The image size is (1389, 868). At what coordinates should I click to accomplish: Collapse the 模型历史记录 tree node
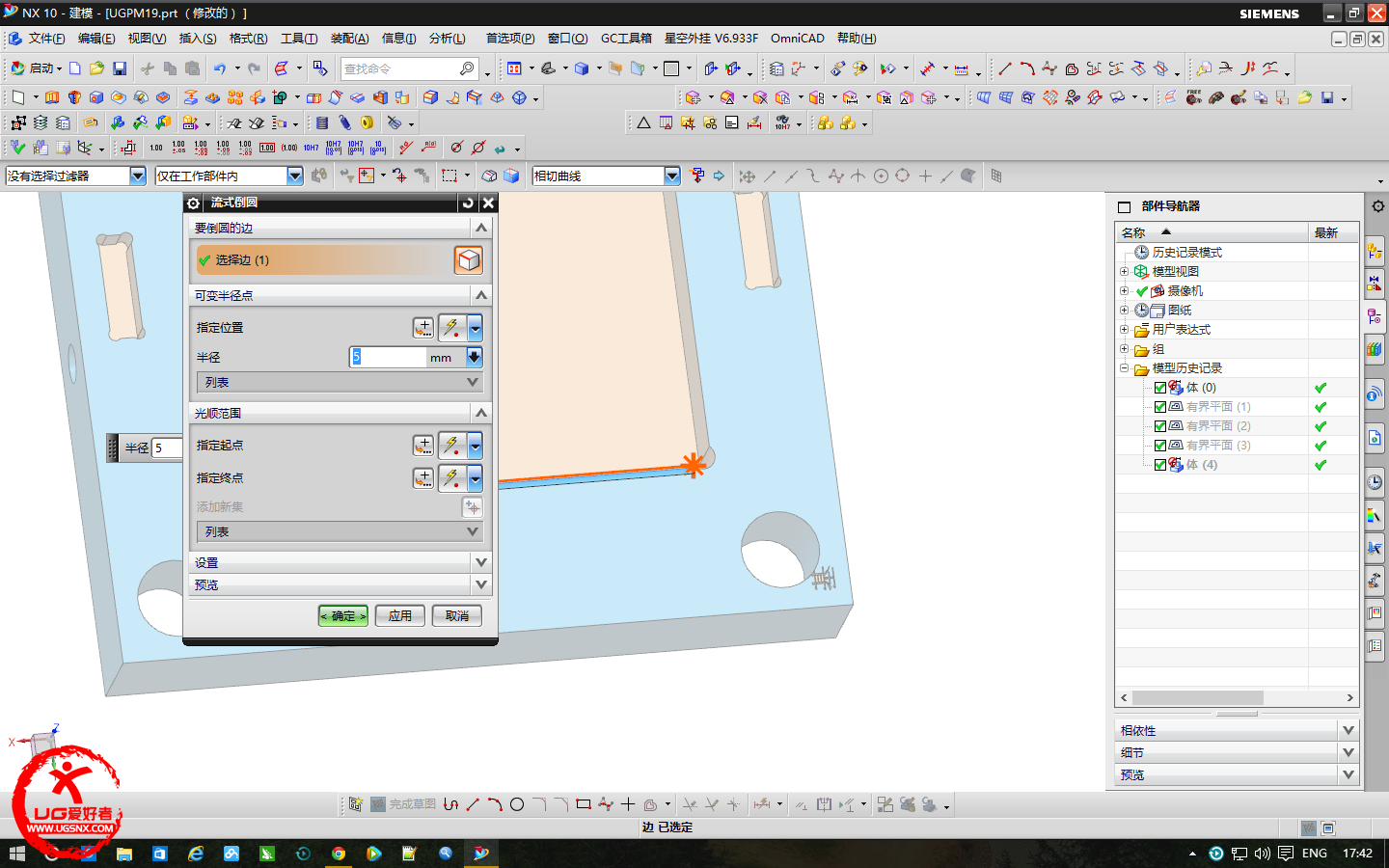coord(1124,368)
